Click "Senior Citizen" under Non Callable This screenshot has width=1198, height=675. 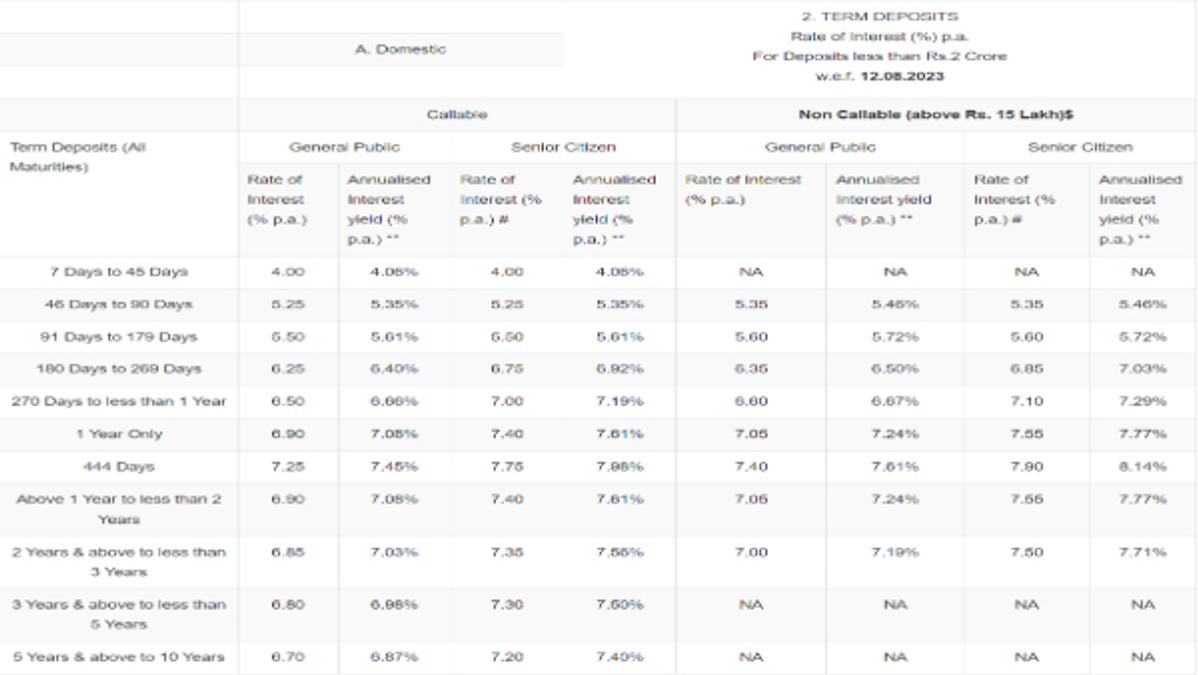coord(1080,147)
